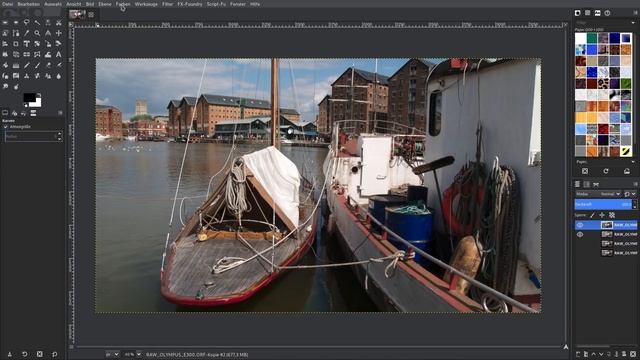Image resolution: width=640 pixels, height=360 pixels.
Task: Toggle Quick Mask at canvas bottom-left corner
Action: 71,347
